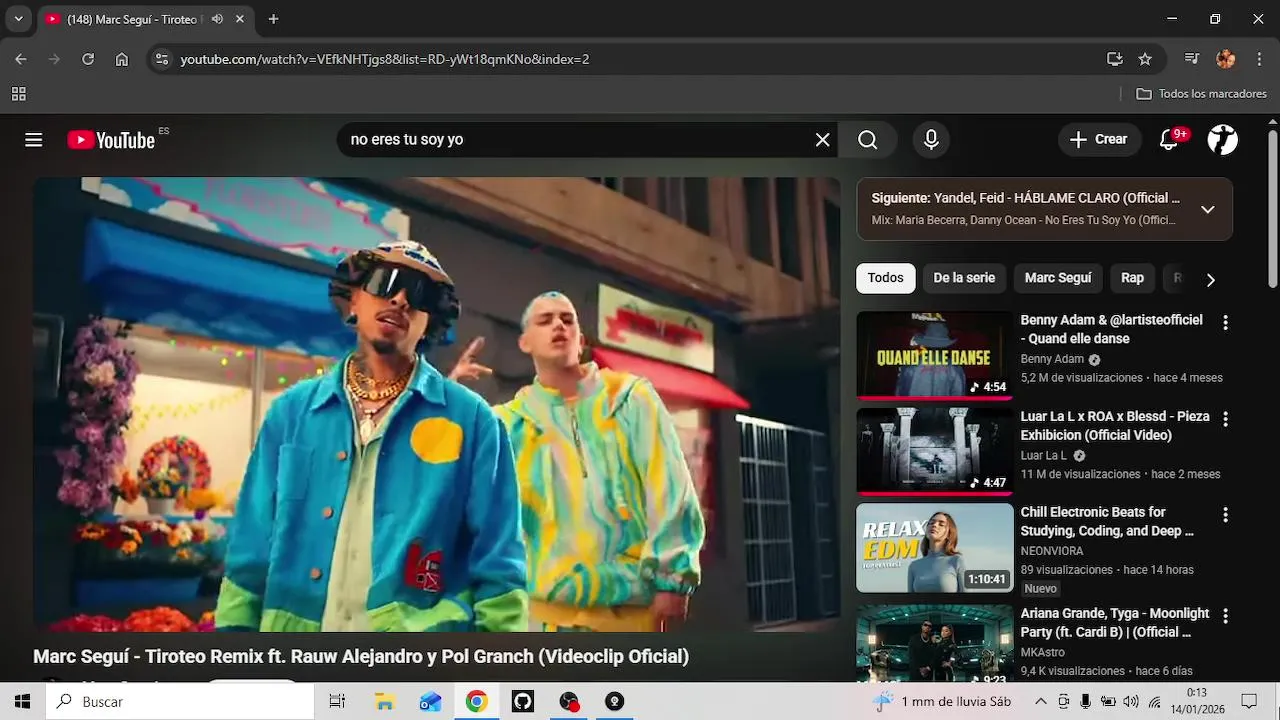This screenshot has width=1280, height=720.
Task: Click the magnifier search button
Action: click(868, 140)
